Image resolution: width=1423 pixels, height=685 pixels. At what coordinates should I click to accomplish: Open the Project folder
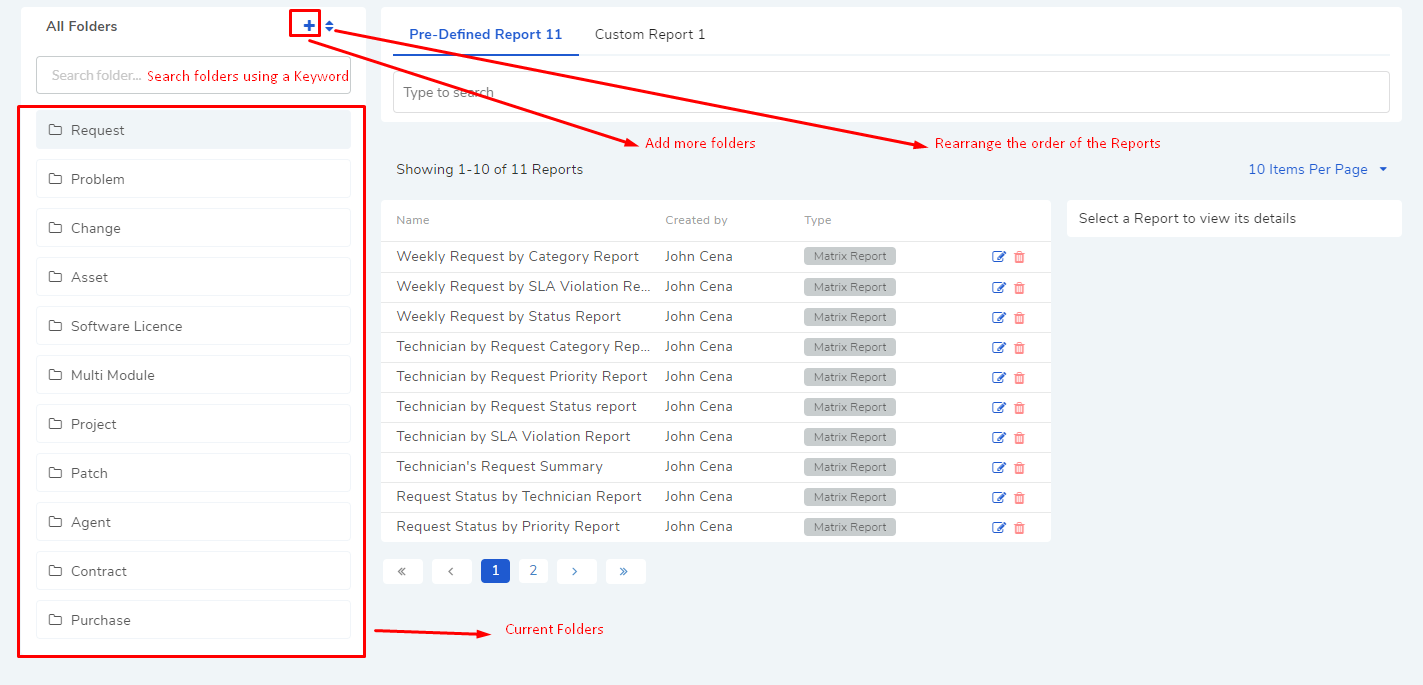point(193,424)
